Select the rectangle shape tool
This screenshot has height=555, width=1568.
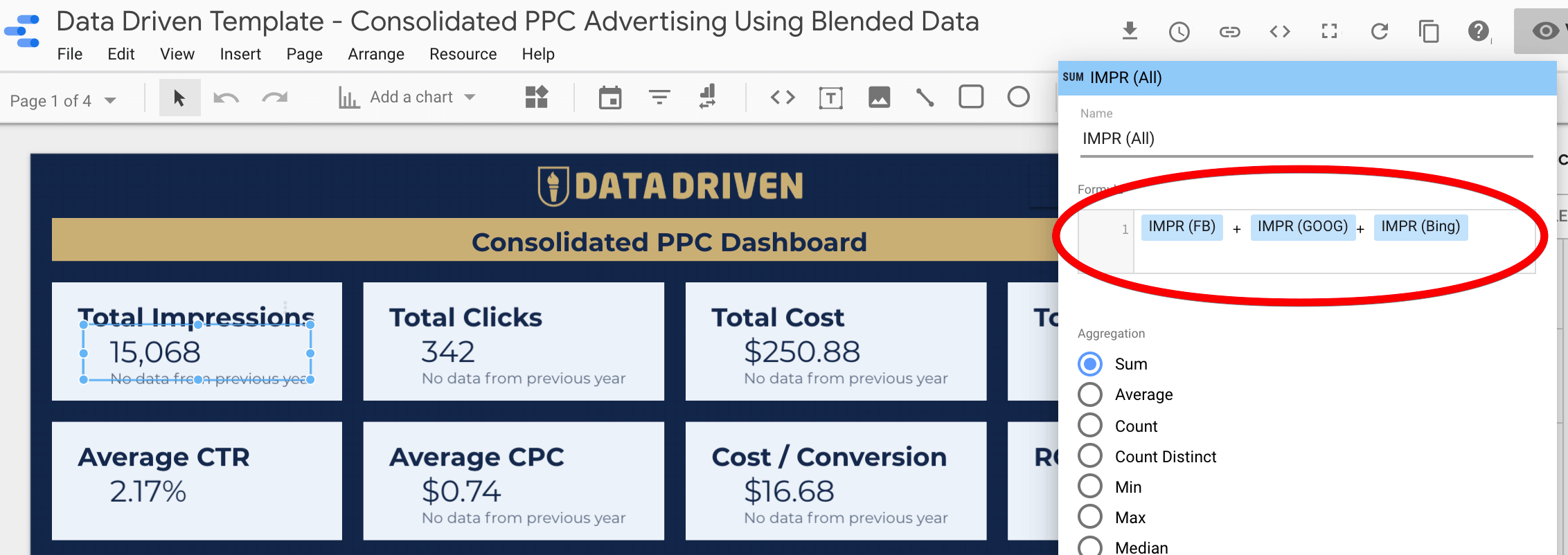[971, 97]
